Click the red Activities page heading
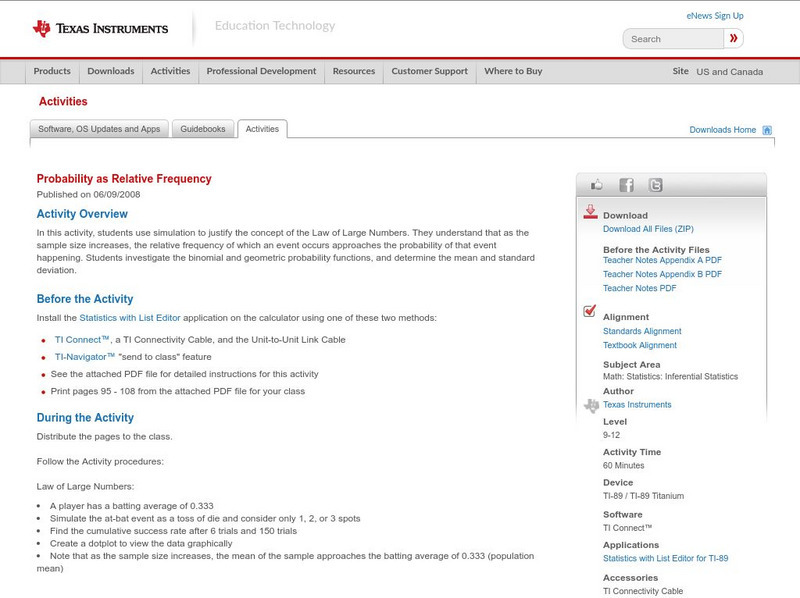This screenshot has height=598, width=800. point(63,102)
